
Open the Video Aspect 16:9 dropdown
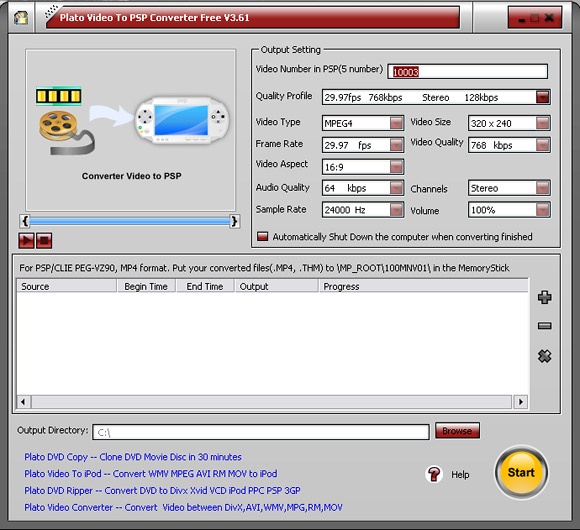pos(396,167)
